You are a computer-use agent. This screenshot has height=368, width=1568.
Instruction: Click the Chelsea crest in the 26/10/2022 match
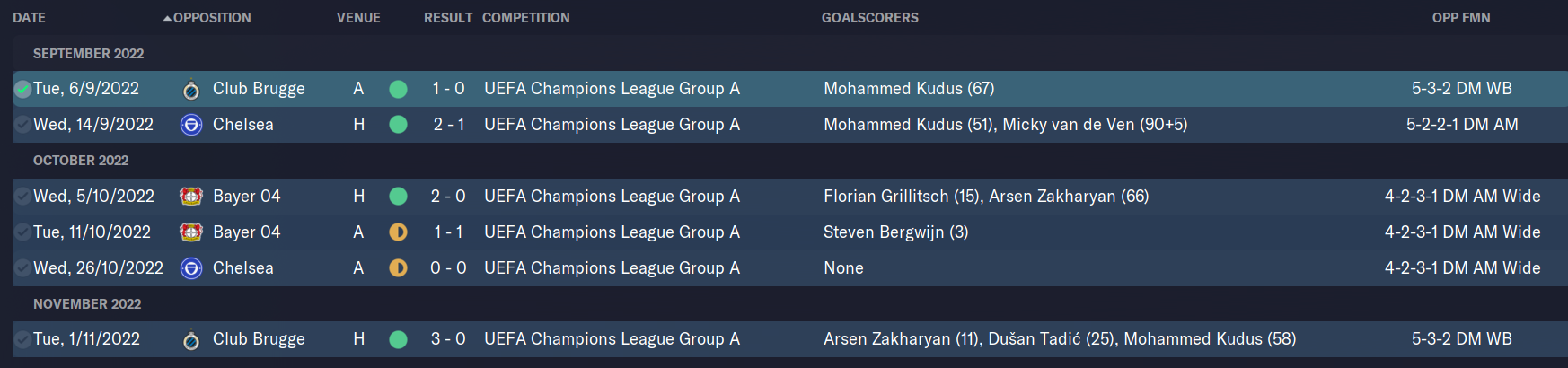(191, 268)
